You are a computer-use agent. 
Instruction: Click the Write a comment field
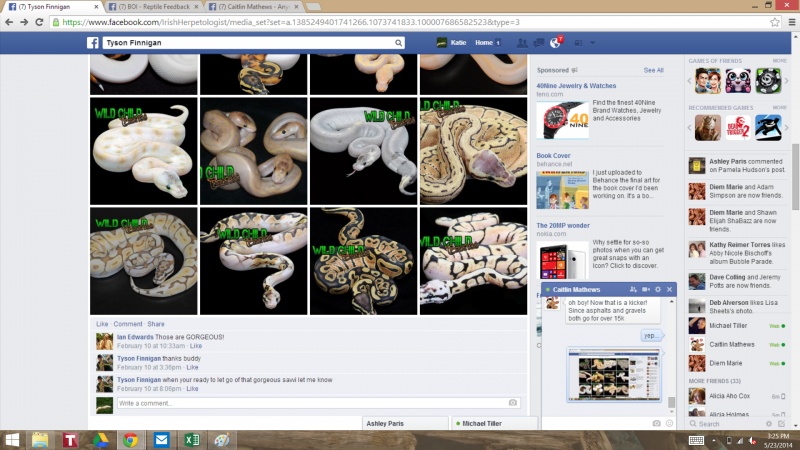tap(319, 403)
